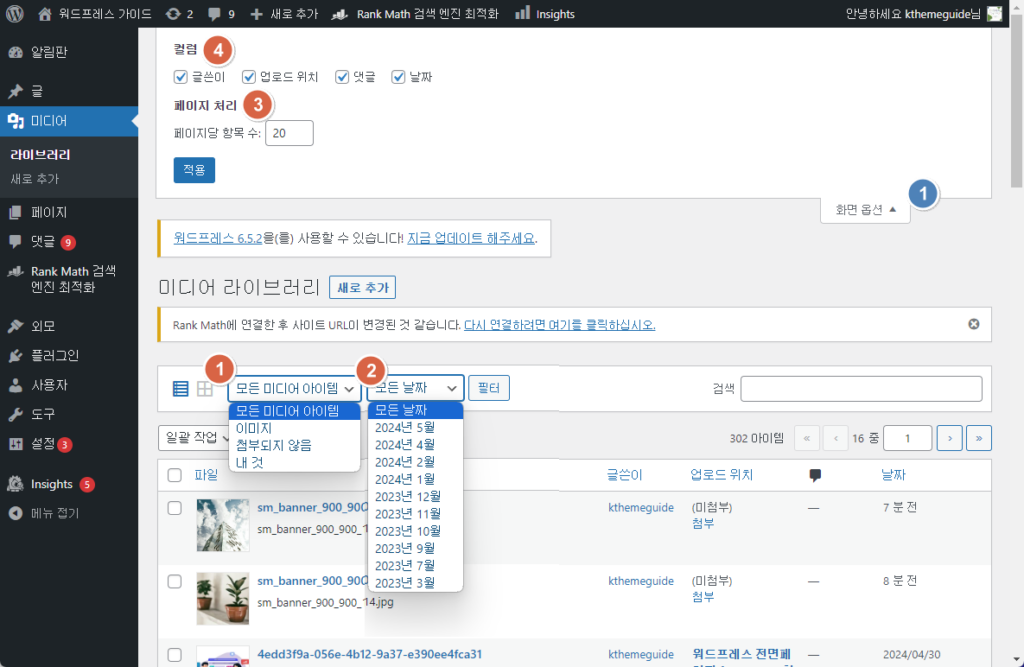1024x667 pixels.
Task: Click 새로 추가 button beside 미디어 라이브러리
Action: point(362,287)
